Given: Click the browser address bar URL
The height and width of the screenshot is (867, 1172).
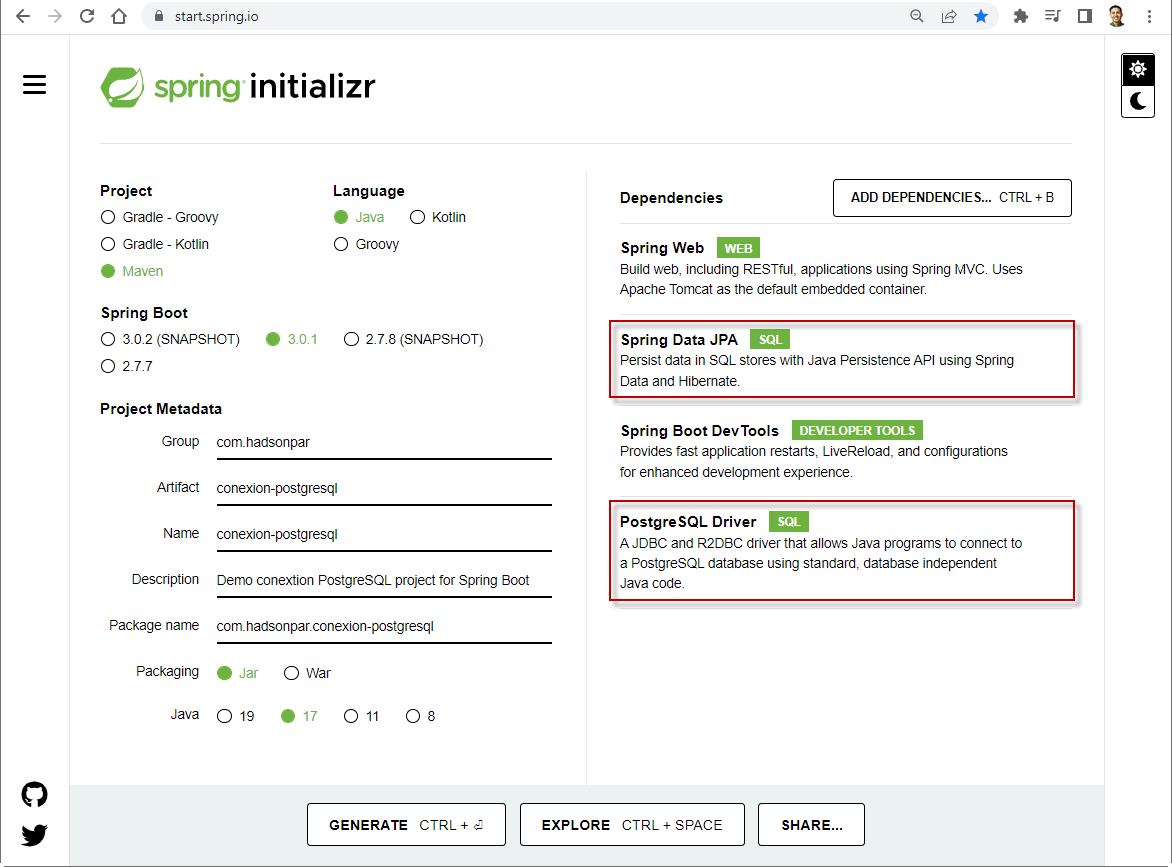Looking at the screenshot, I should point(217,16).
